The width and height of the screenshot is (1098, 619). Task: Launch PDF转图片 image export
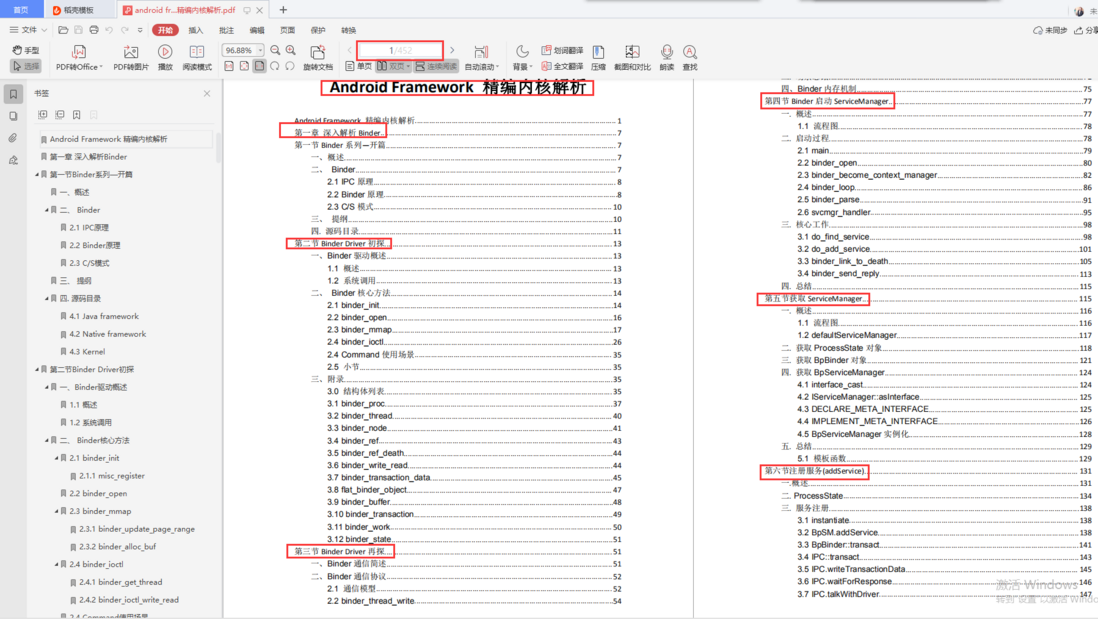coord(131,57)
